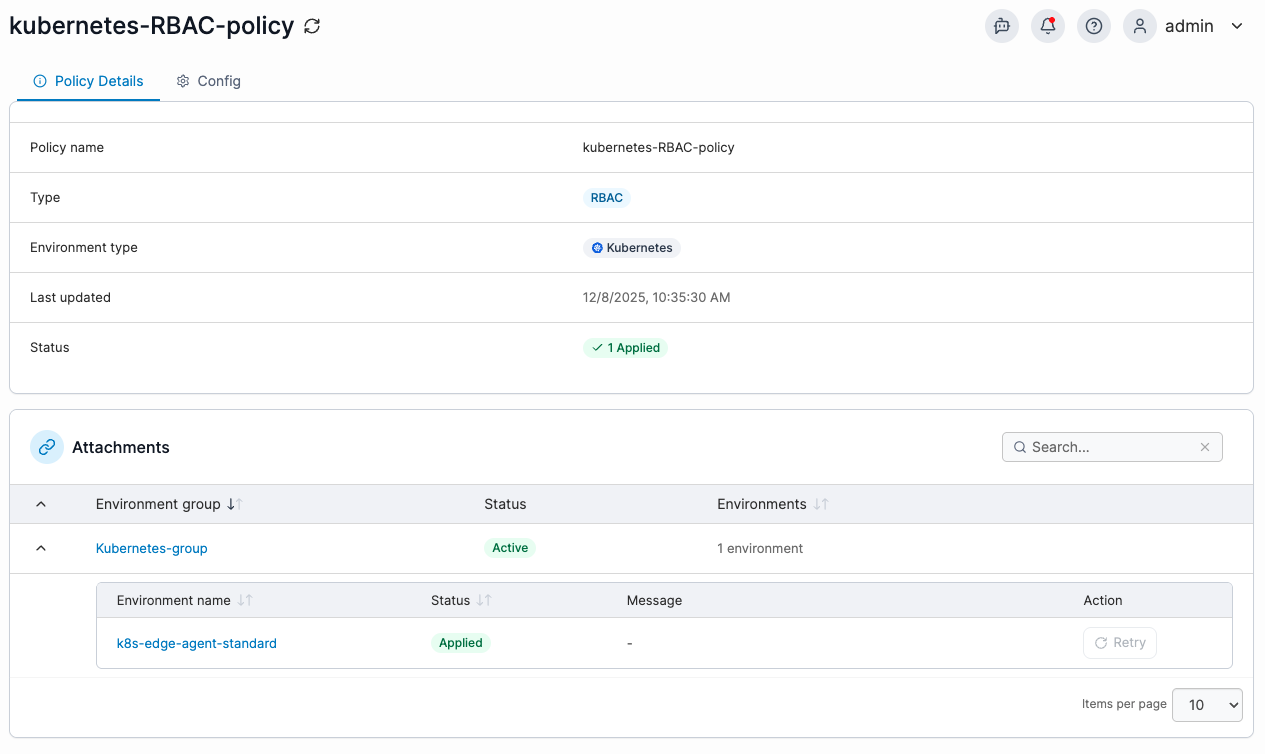Sort the Environments column
Image resolution: width=1265 pixels, height=754 pixels.
[x=821, y=505]
